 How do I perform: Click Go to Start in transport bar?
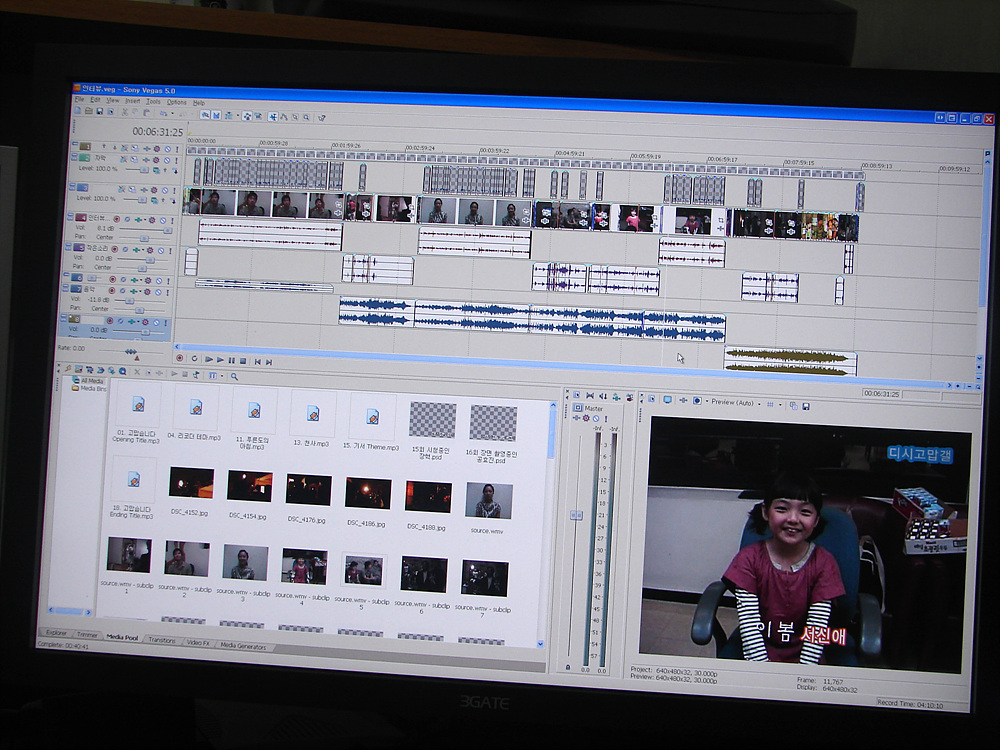pos(258,362)
